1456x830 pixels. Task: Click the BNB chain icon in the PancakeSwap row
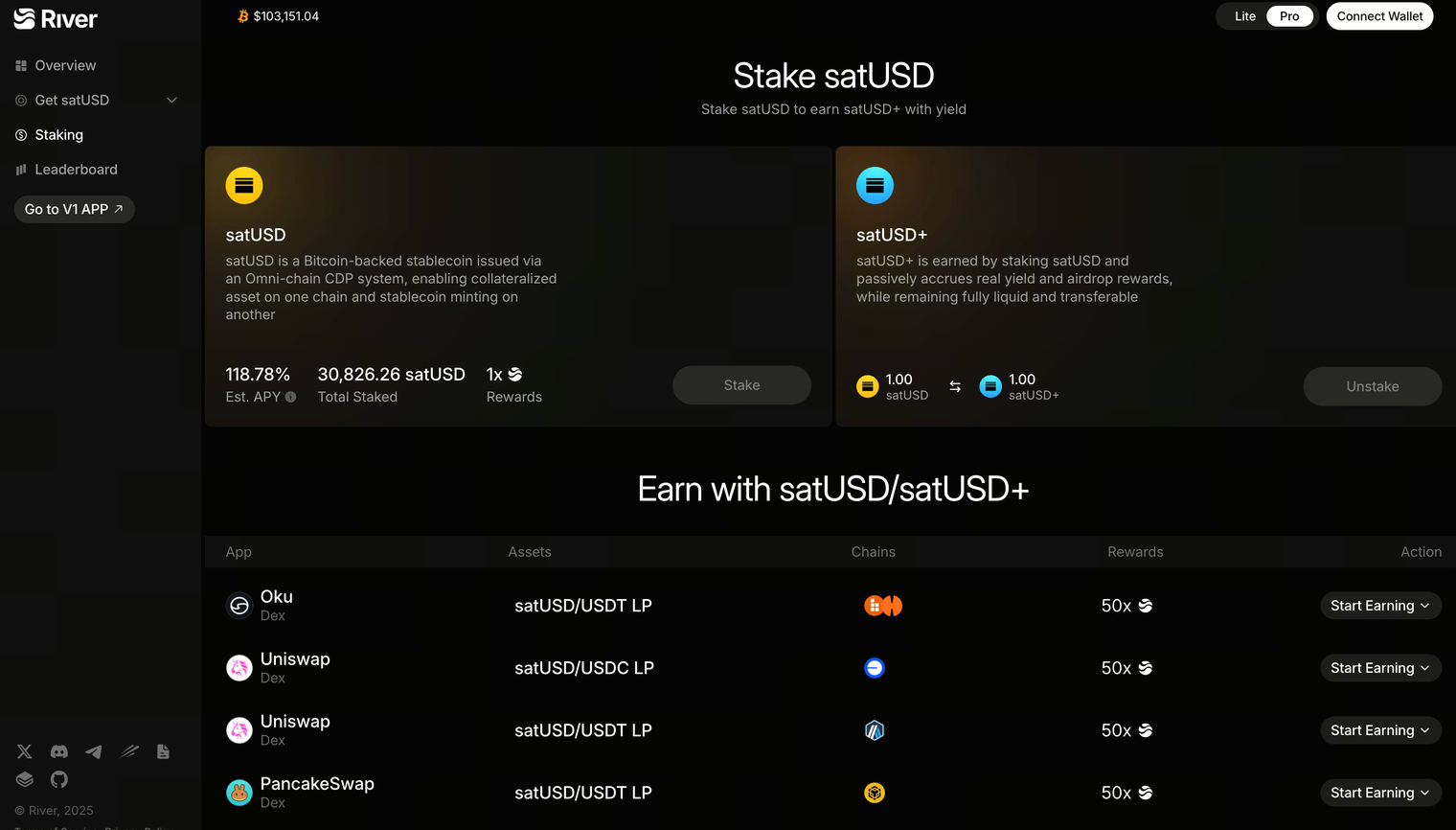click(874, 793)
